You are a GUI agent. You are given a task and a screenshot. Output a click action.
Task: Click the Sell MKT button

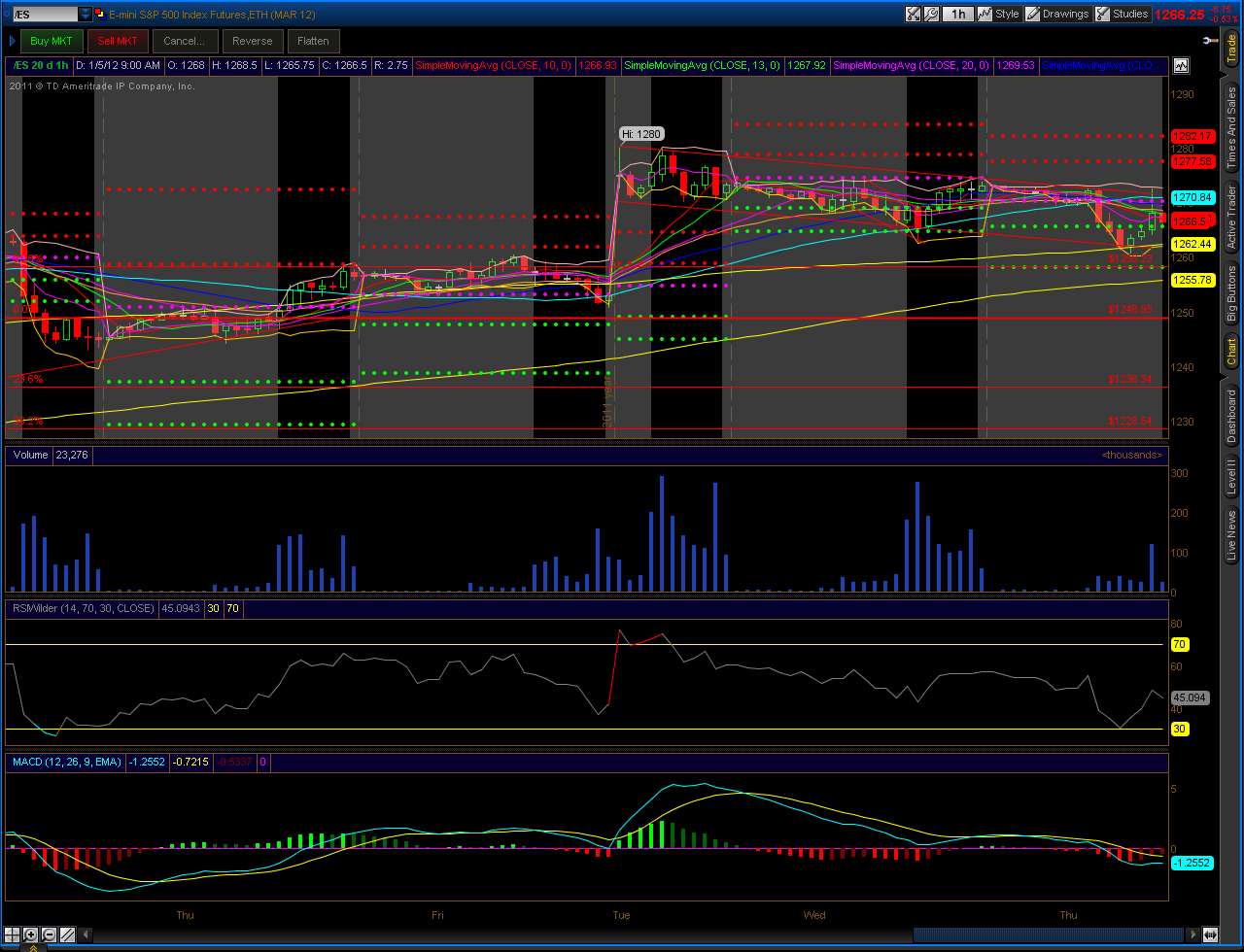coord(119,41)
